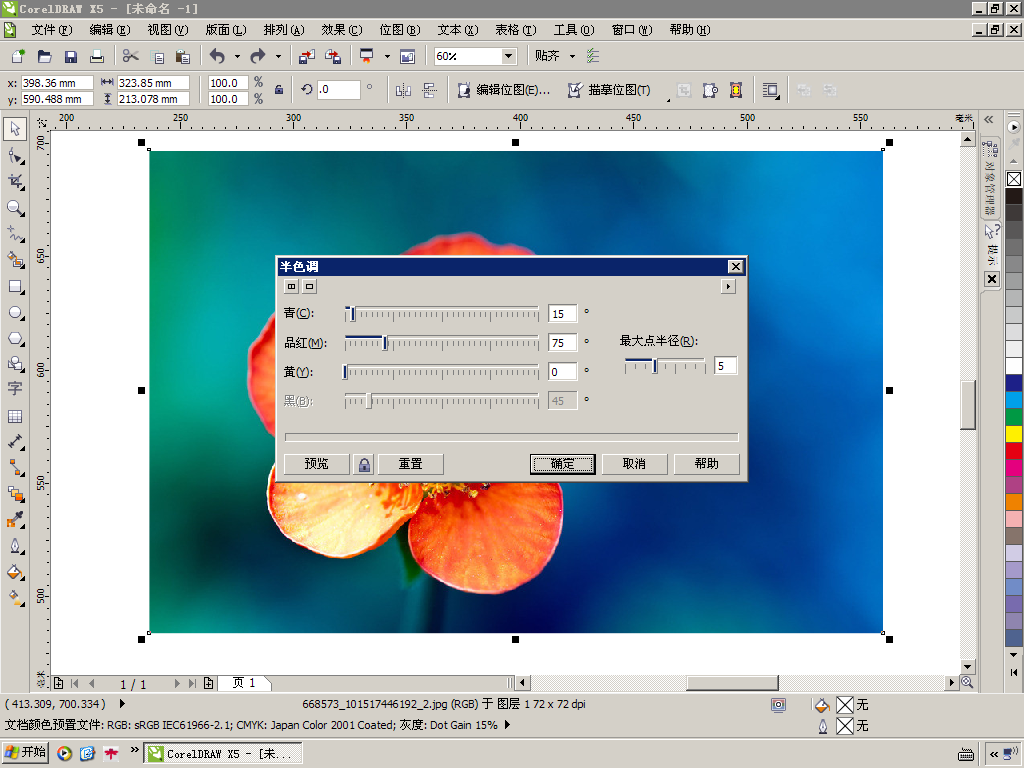1024x768 pixels.
Task: Click the x position 398.36 mm field
Action: 57,83
